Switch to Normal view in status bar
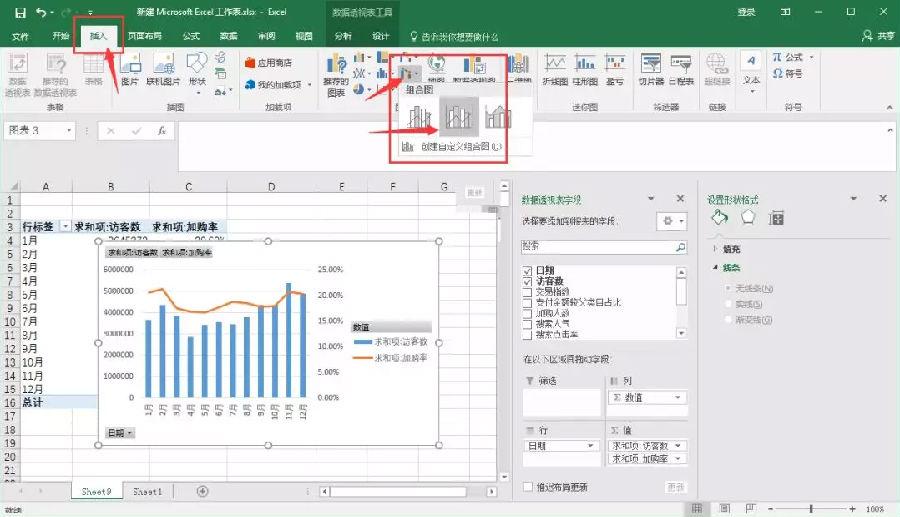The height and width of the screenshot is (517, 900). click(697, 508)
